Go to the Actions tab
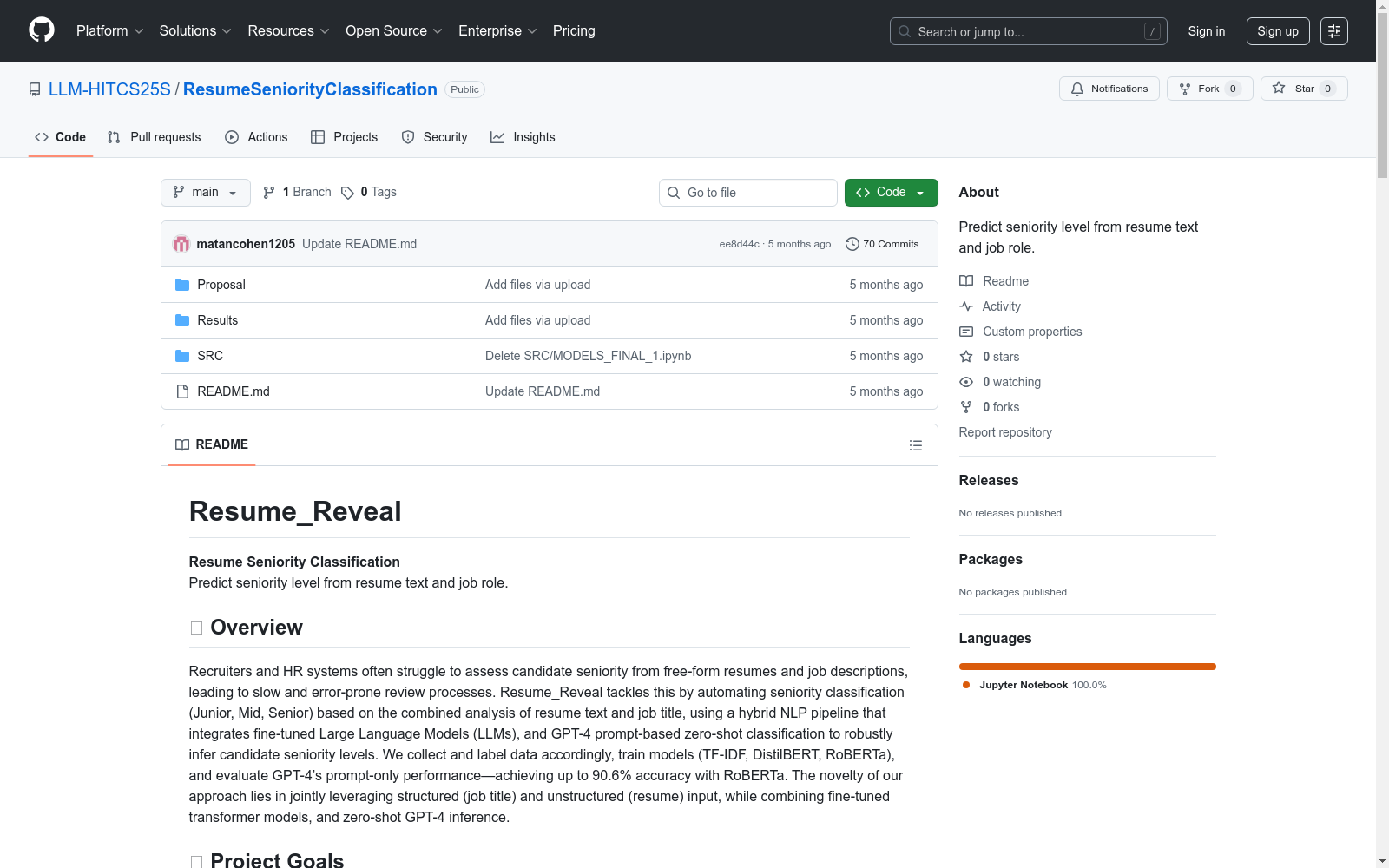This screenshot has width=1389, height=868. pos(256,137)
